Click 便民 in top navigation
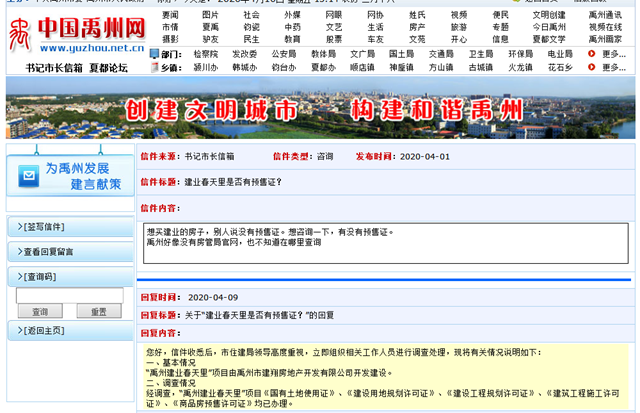 (x=500, y=15)
